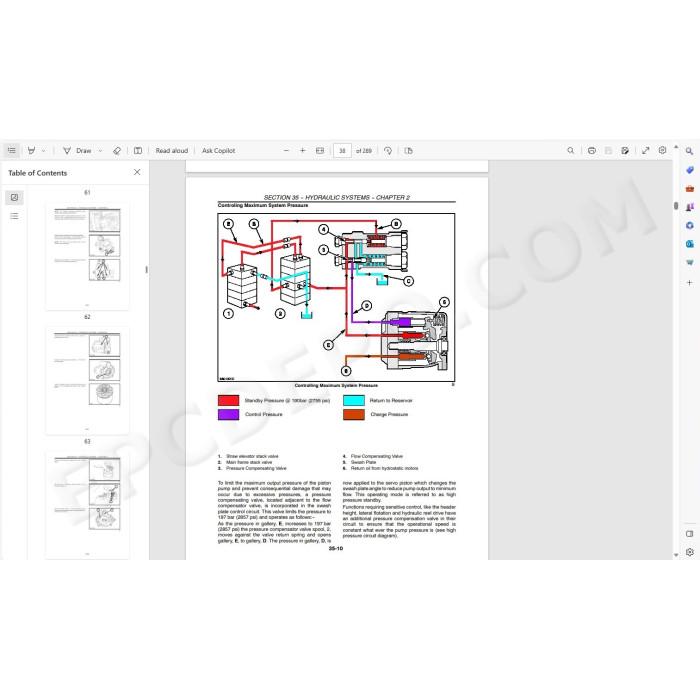Switch to page thumbnails view in the sidebar
Screen dimensions: 700x700
click(14, 197)
